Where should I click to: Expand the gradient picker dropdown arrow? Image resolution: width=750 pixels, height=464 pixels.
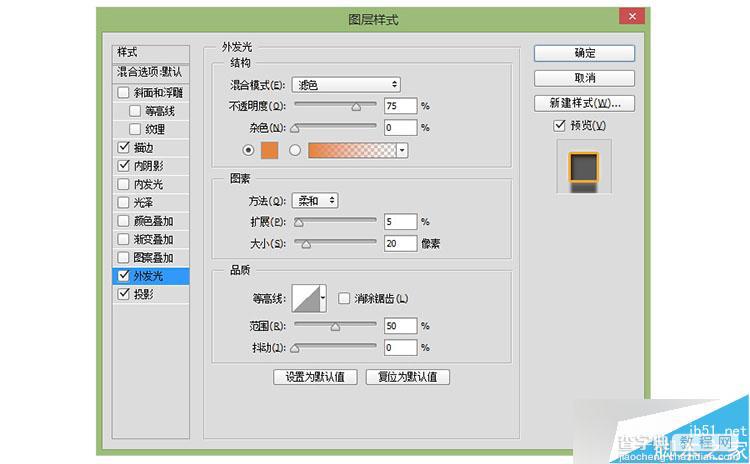tap(402, 150)
